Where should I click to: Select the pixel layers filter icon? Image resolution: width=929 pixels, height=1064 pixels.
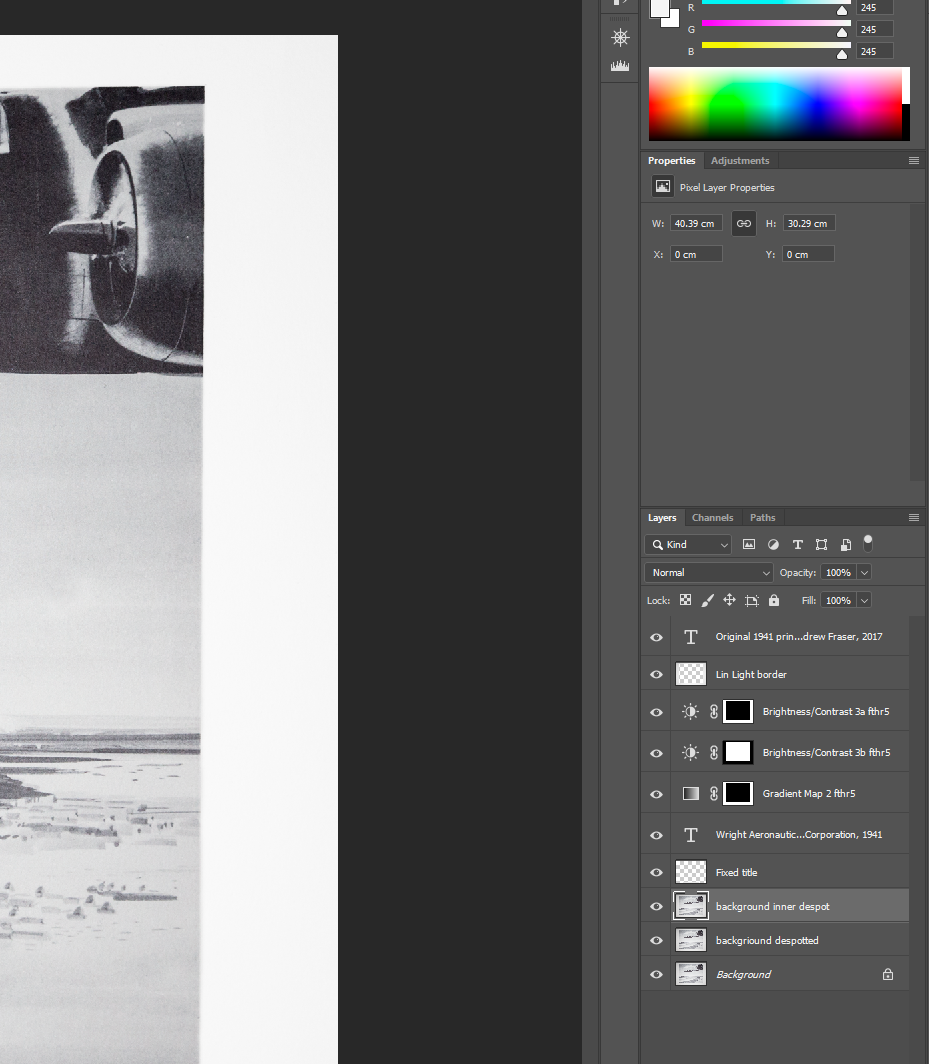[749, 544]
